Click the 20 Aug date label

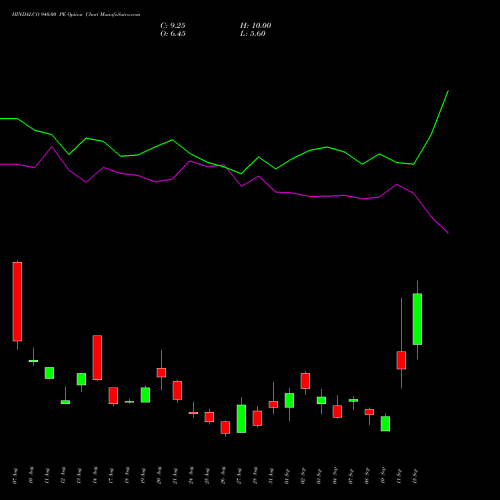tap(159, 476)
